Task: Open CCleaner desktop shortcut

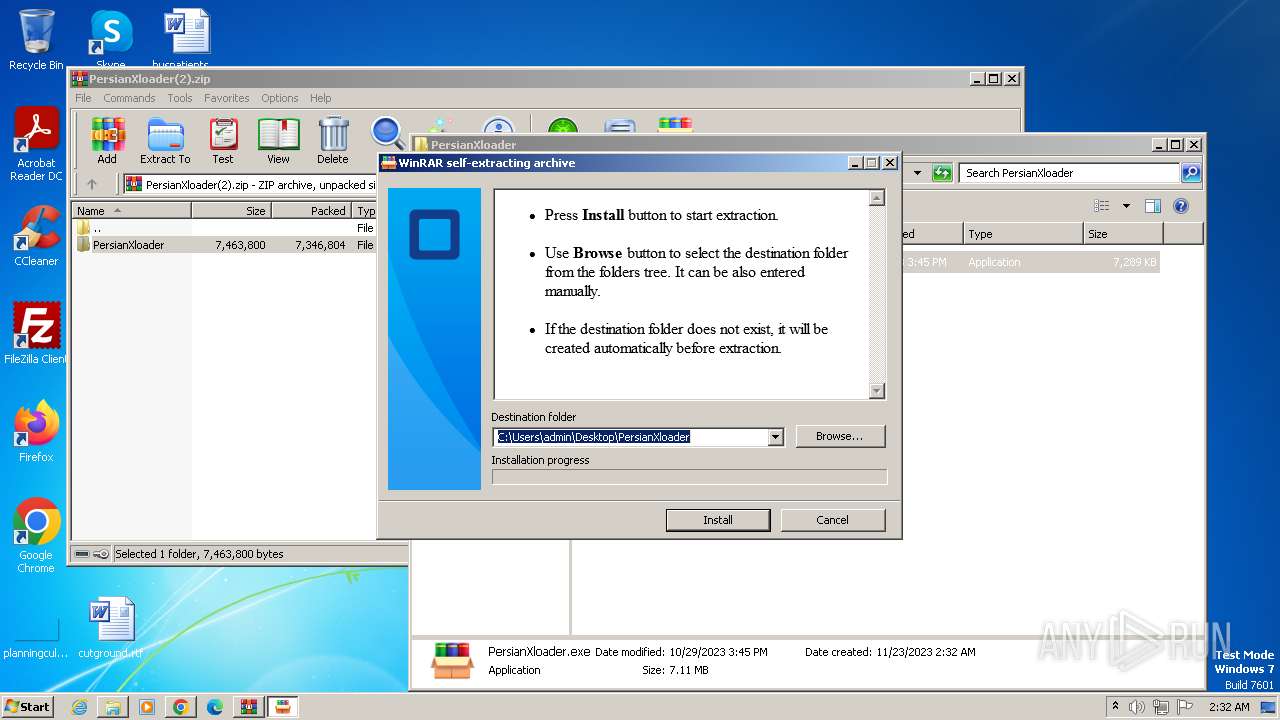Action: point(36,236)
